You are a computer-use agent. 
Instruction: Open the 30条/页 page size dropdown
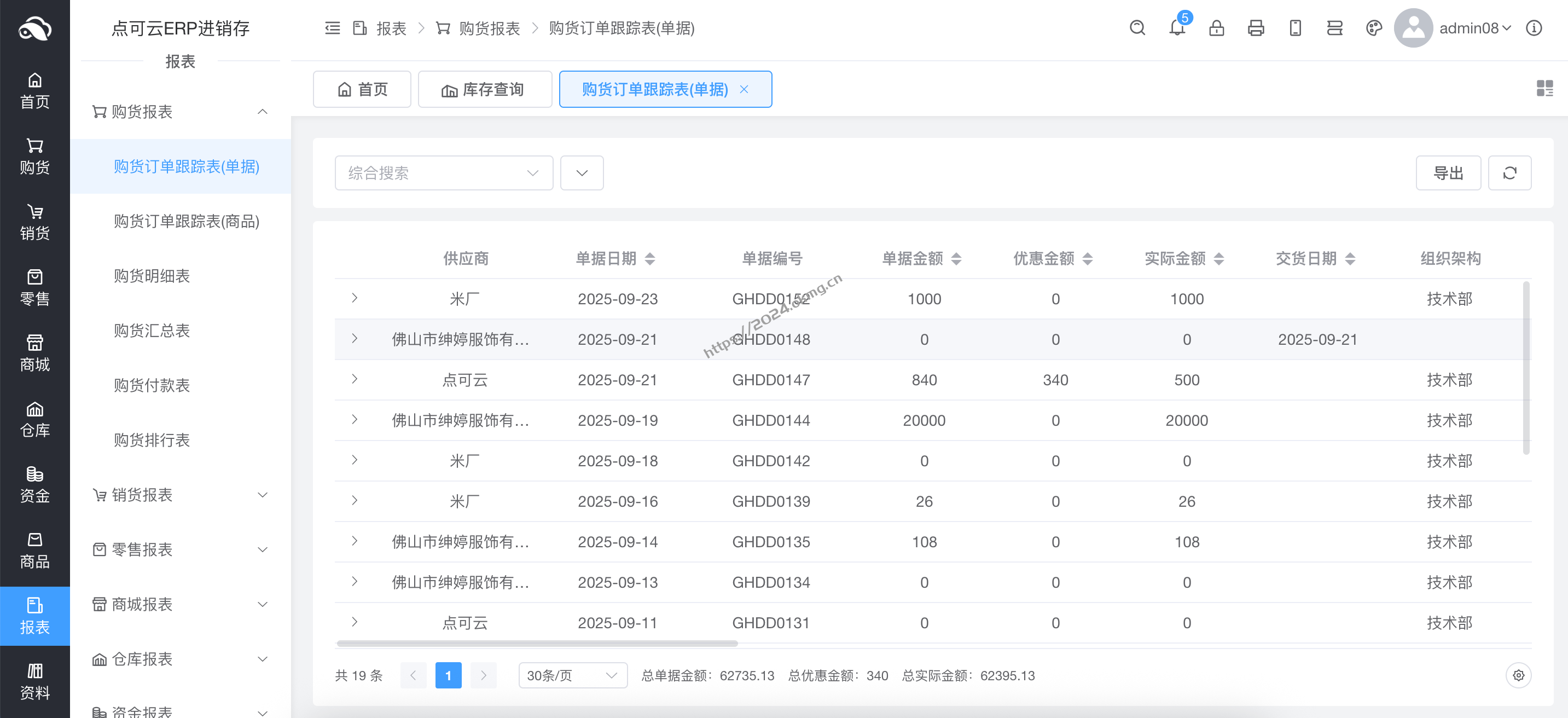(573, 675)
